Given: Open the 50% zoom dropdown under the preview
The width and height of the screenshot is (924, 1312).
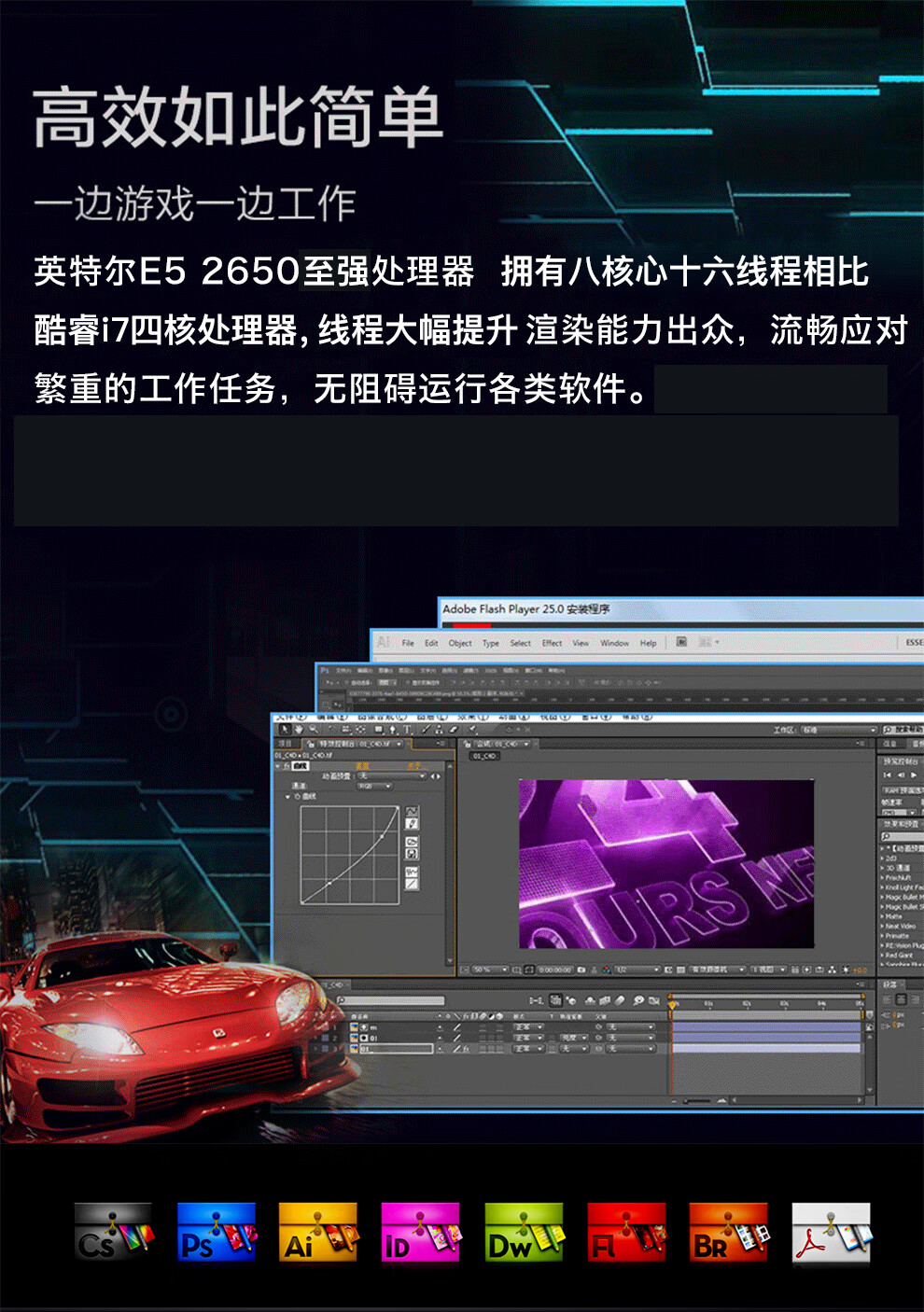Looking at the screenshot, I should click(490, 970).
